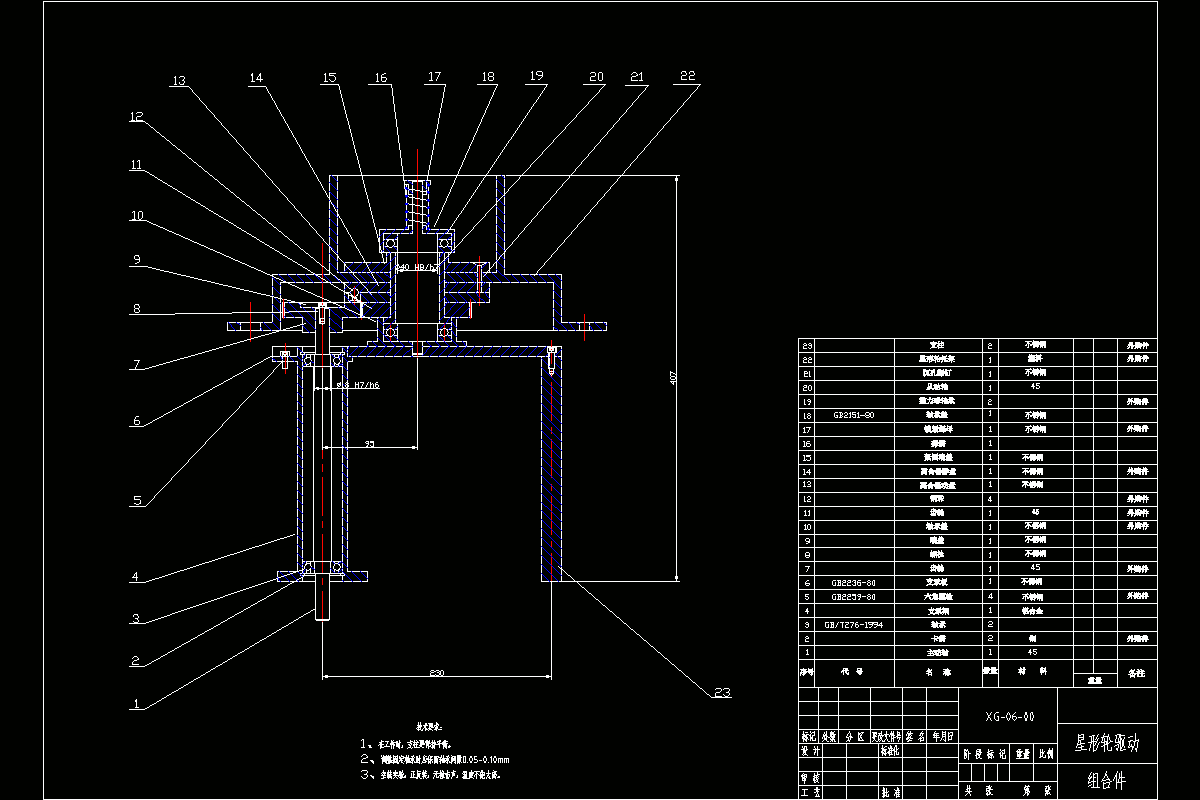The height and width of the screenshot is (800, 1200).
Task: Click the part callout number 6
Action: (x=136, y=421)
